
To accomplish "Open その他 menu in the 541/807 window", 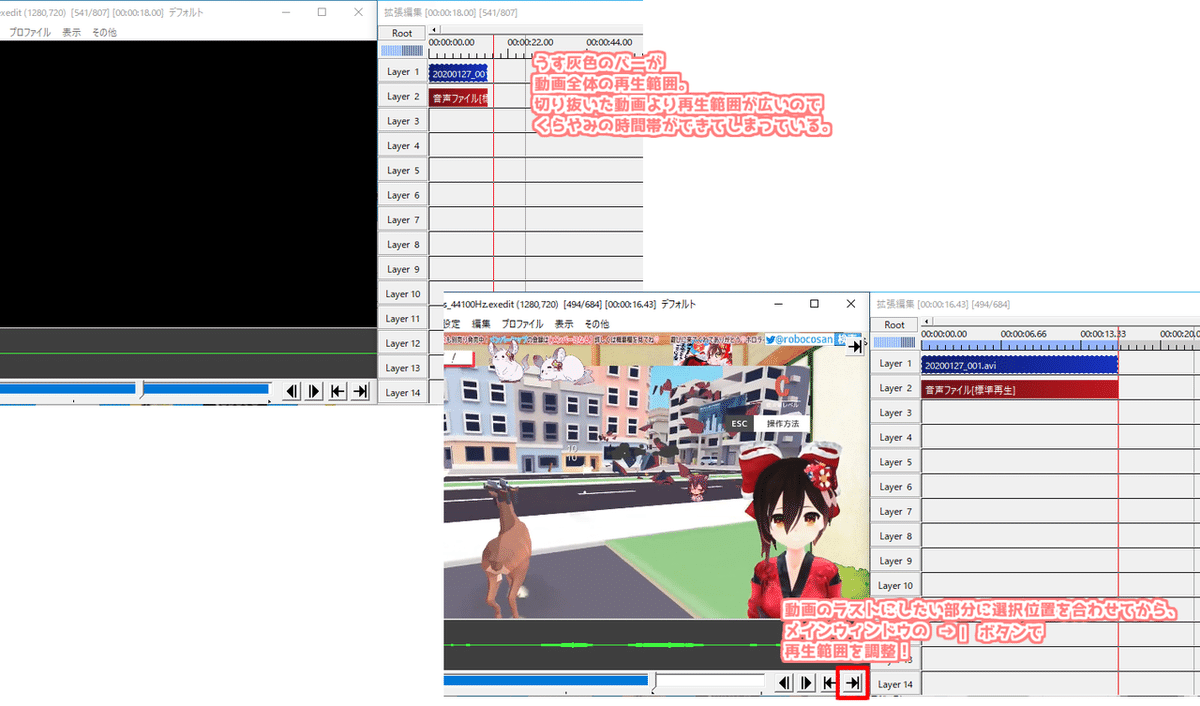I will [104, 33].
